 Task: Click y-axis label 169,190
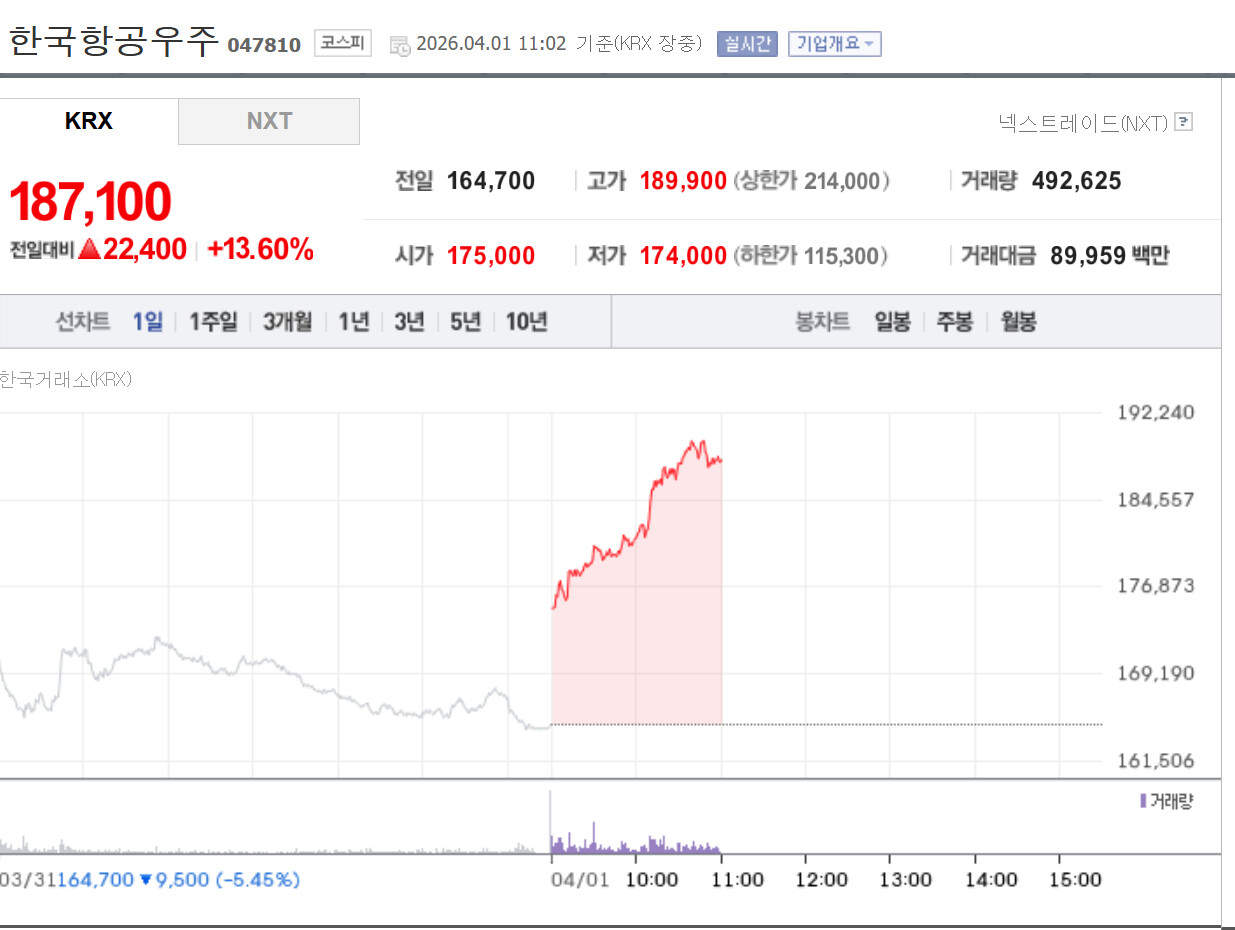coord(1155,673)
